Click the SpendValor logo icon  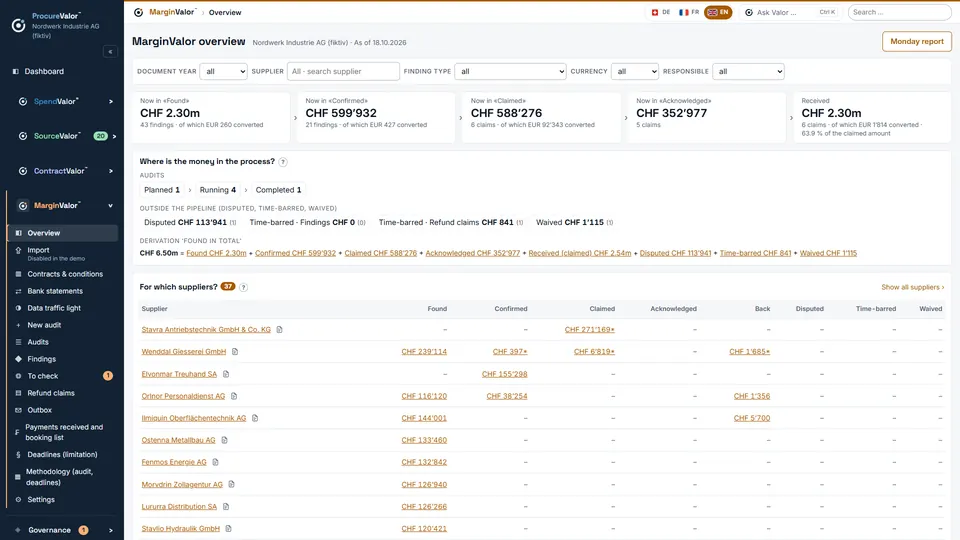[x=23, y=102]
